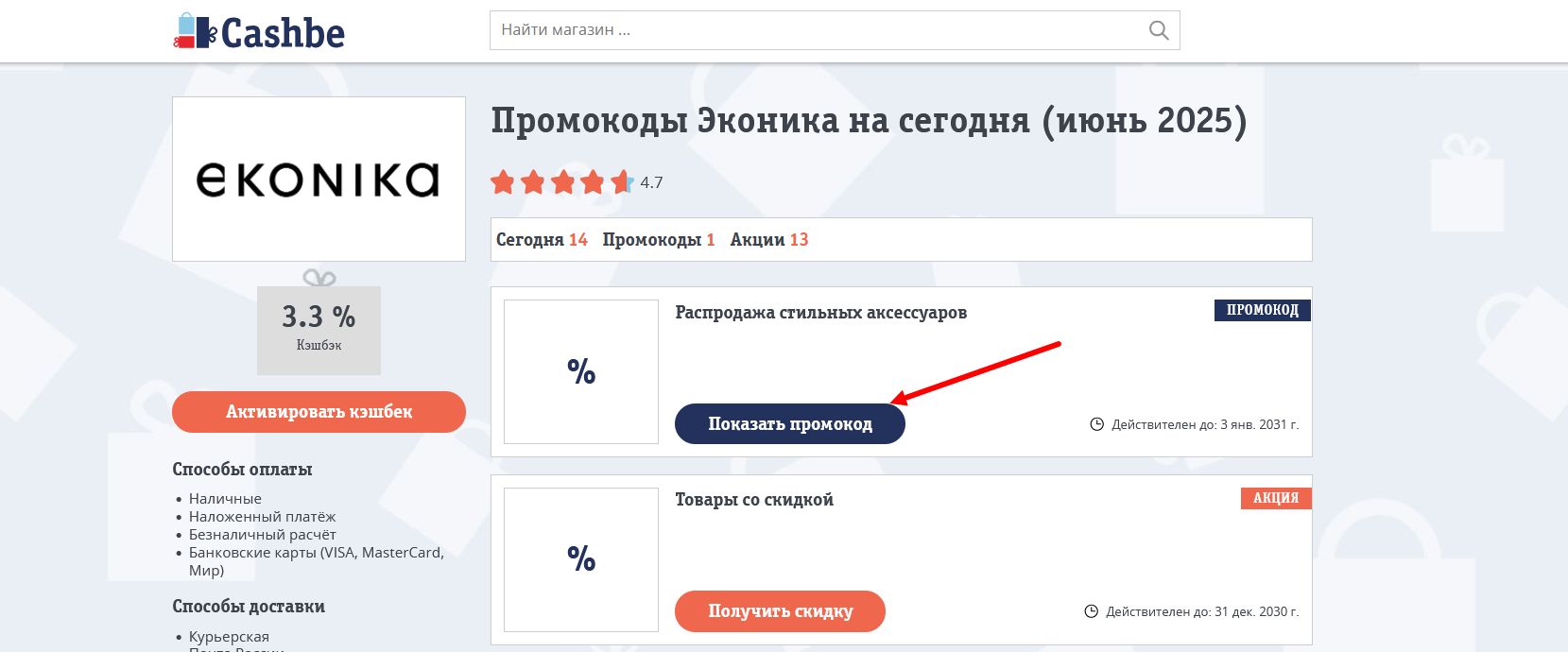This screenshot has width=1568, height=652.
Task: Click the clock icon next to '31 дек. 2030 г.'
Action: coord(1092,611)
